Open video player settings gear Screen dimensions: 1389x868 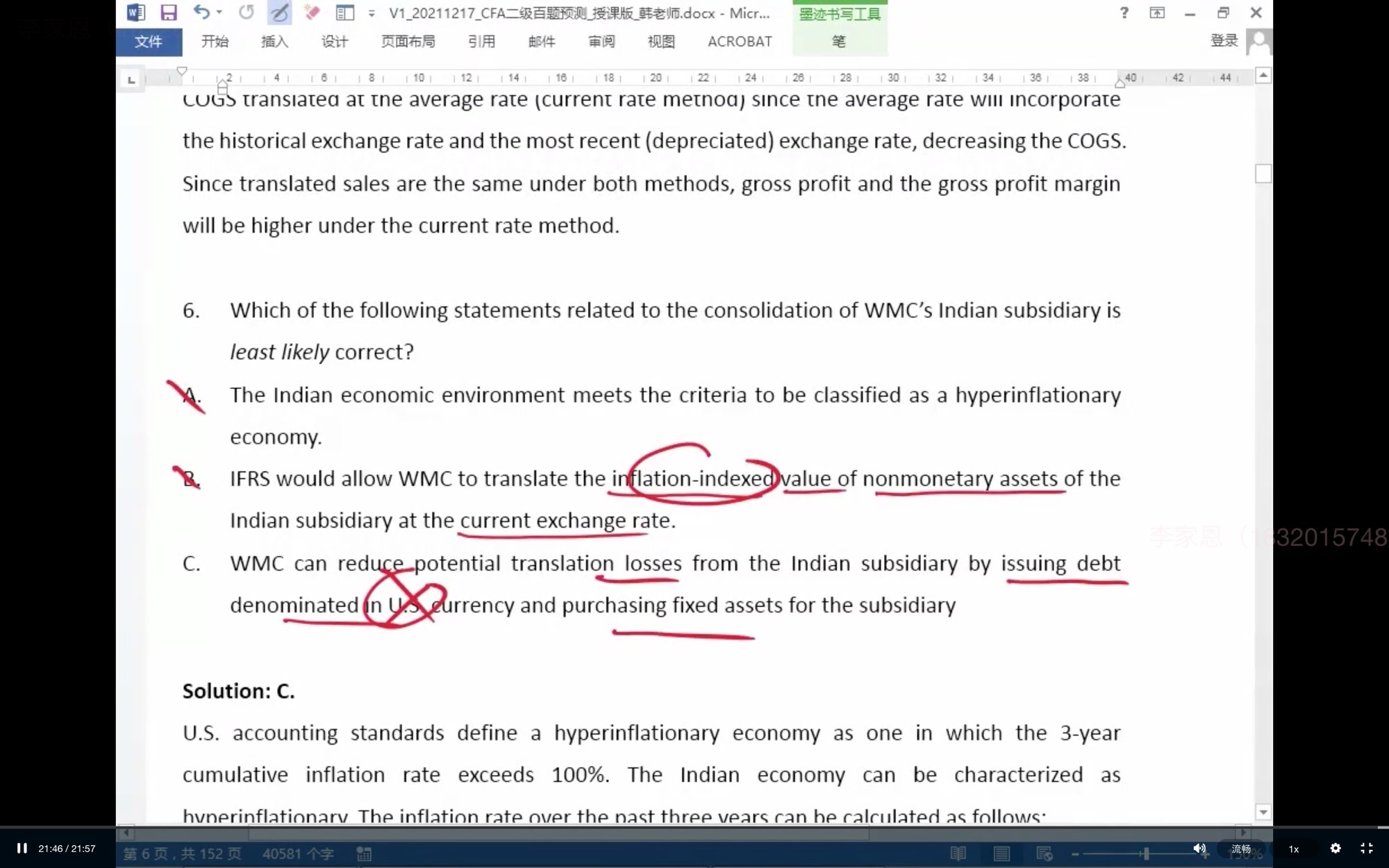click(x=1335, y=849)
